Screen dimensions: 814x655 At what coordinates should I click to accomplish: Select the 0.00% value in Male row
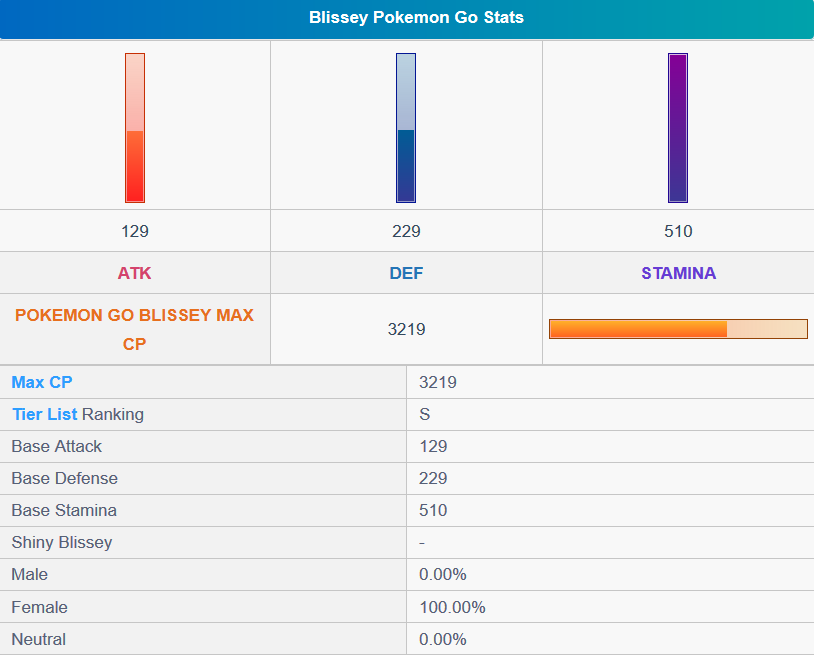point(443,575)
